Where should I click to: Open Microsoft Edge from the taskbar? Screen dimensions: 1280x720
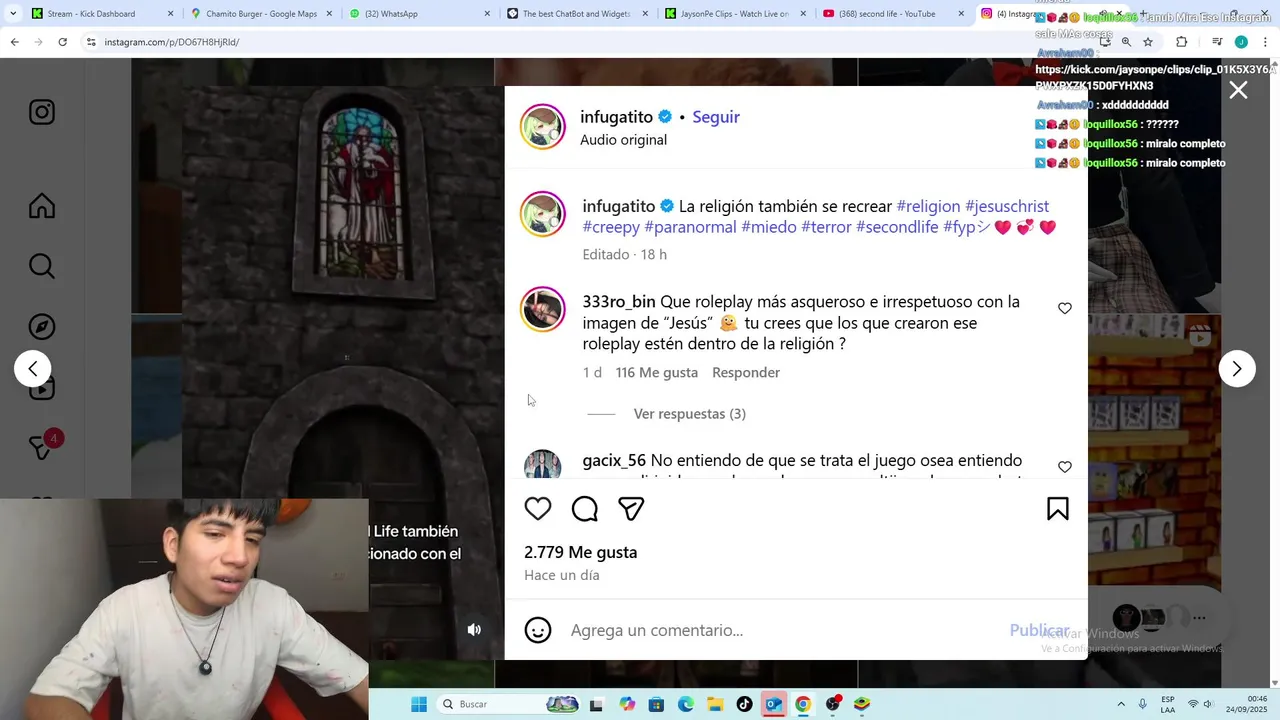tap(686, 704)
